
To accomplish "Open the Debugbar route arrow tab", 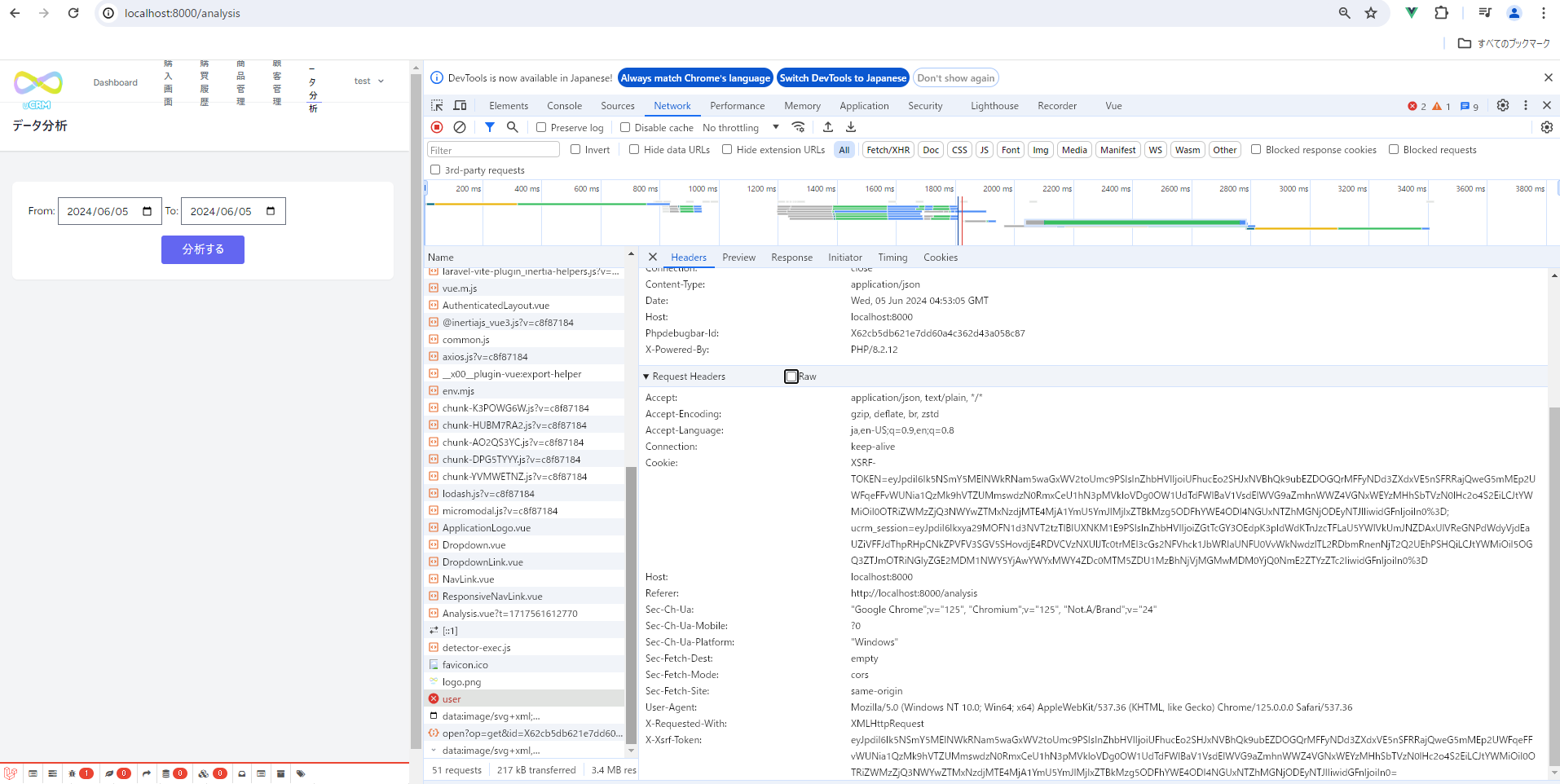I will click(x=146, y=773).
